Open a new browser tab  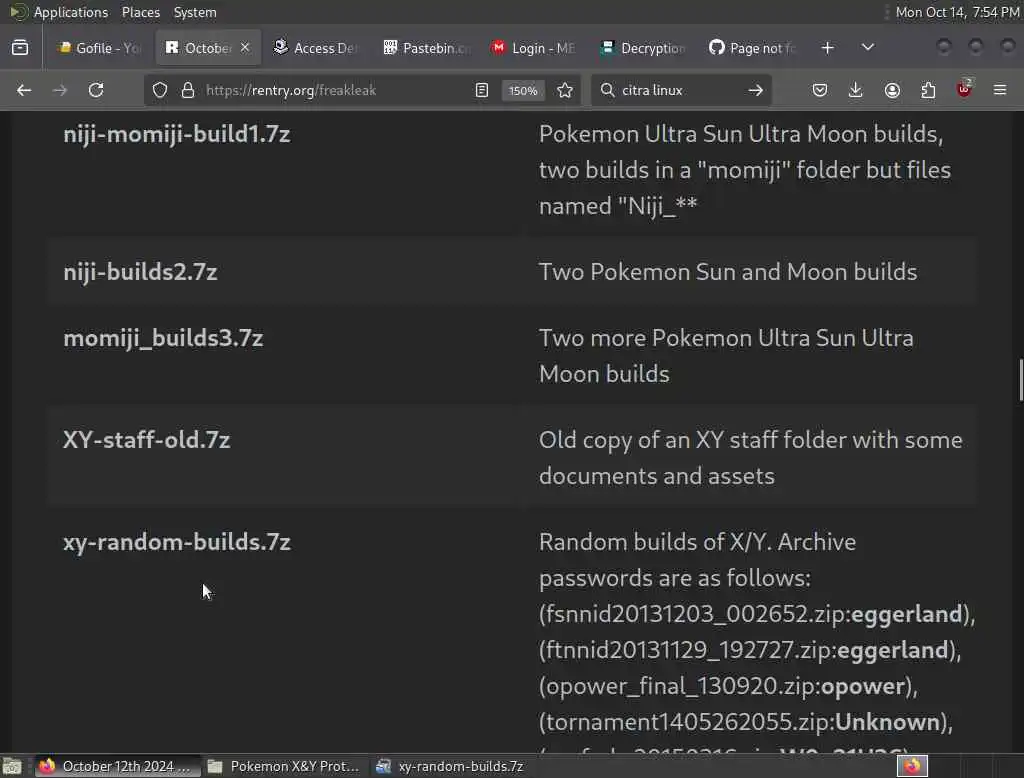[x=827, y=48]
